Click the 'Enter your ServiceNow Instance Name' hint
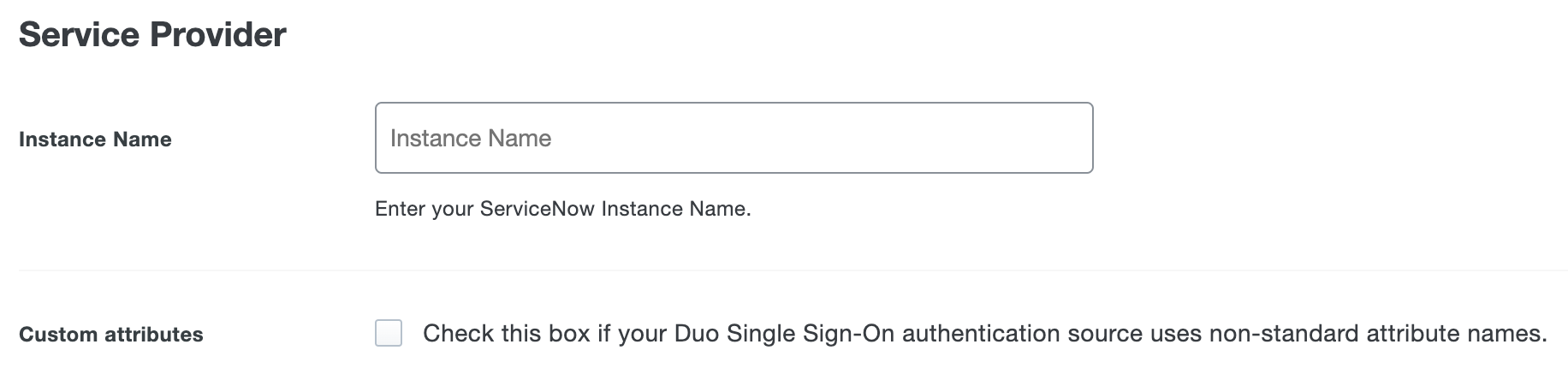 [562, 209]
